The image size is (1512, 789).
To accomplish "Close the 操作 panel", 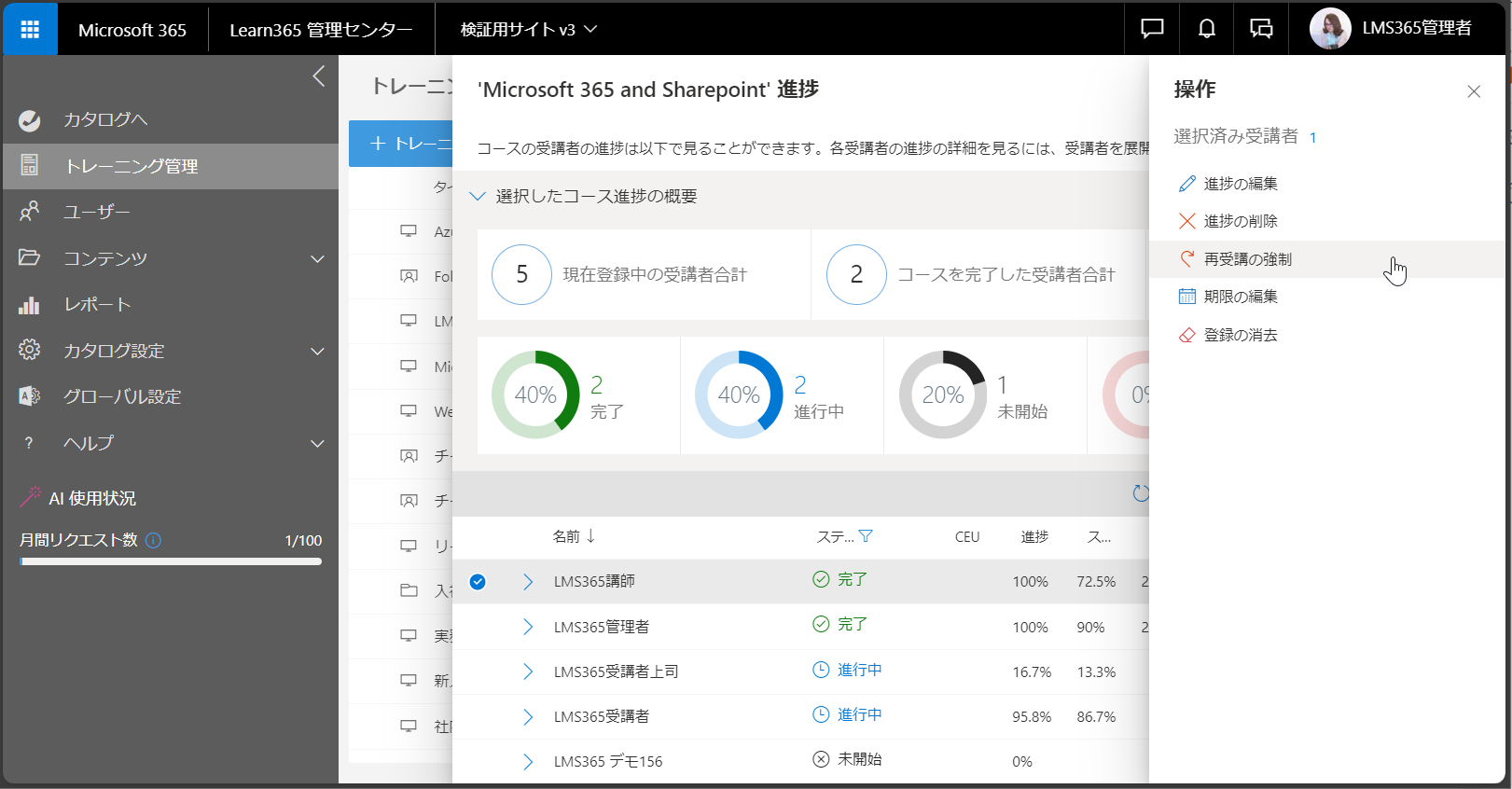I will [x=1474, y=91].
